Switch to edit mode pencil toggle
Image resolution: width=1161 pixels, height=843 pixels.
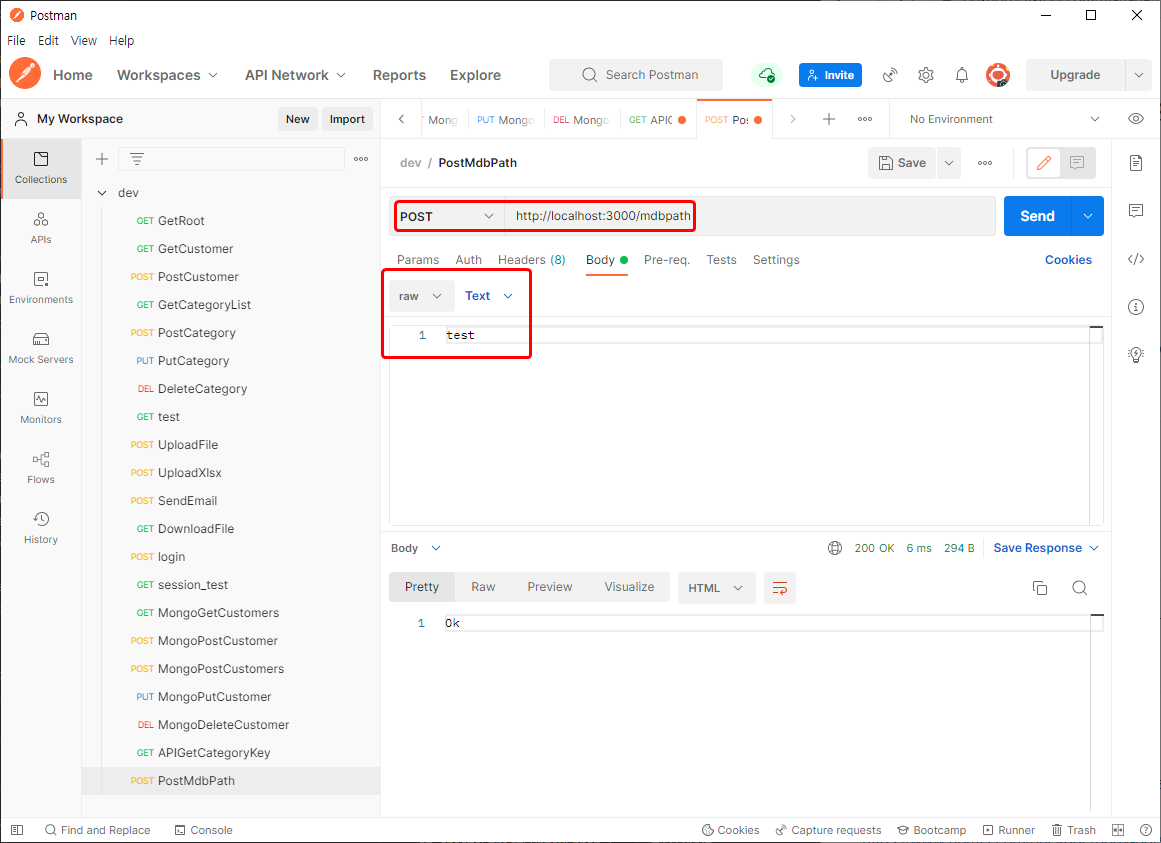pos(1044,163)
